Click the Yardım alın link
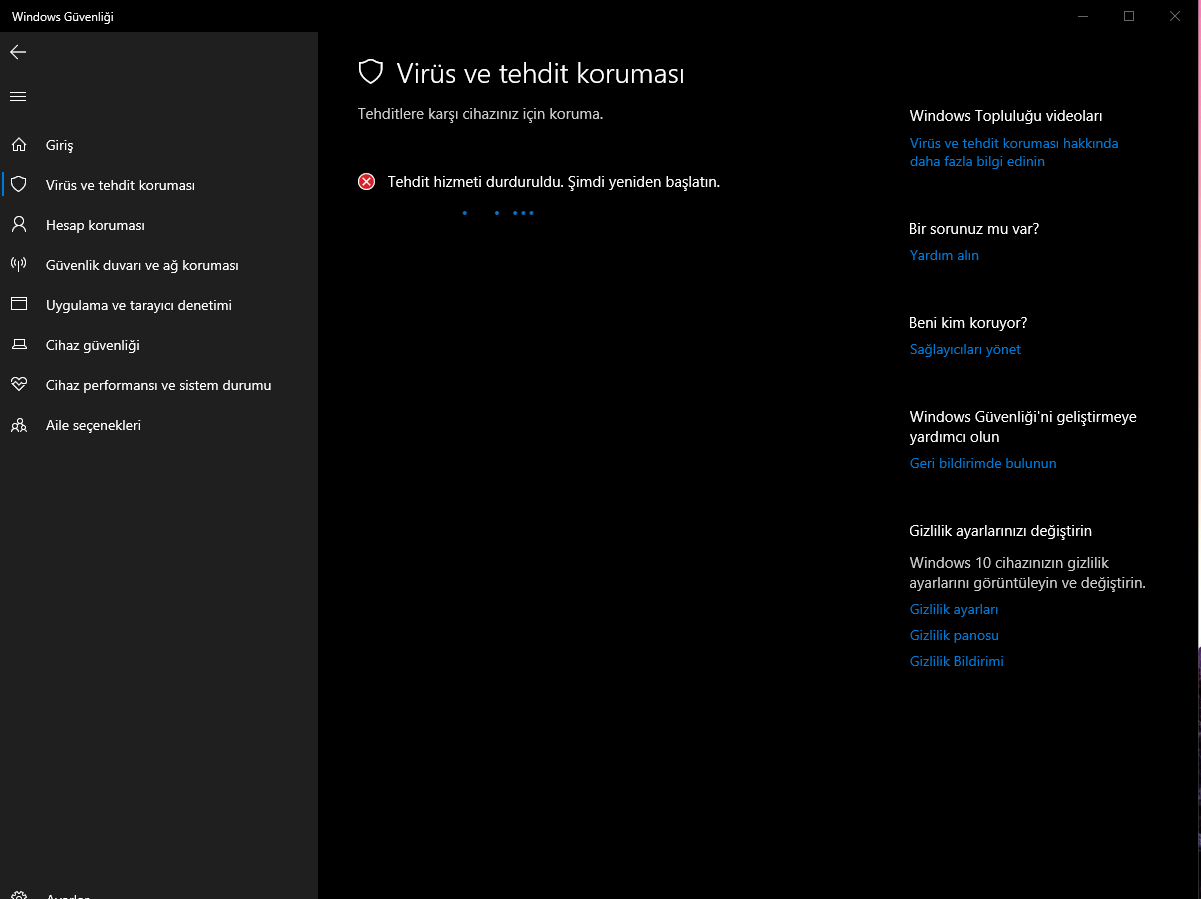 pyautogui.click(x=944, y=255)
